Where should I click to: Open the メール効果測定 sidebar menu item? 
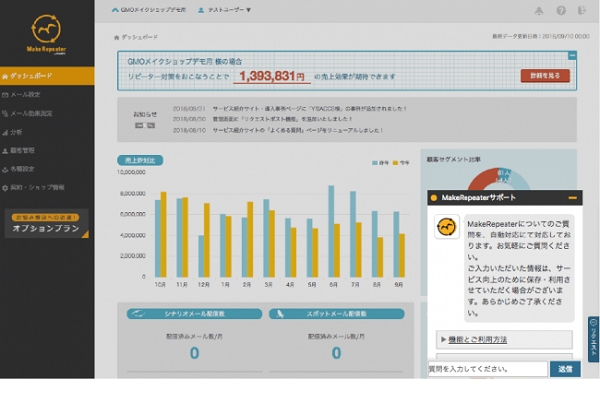coord(47,113)
